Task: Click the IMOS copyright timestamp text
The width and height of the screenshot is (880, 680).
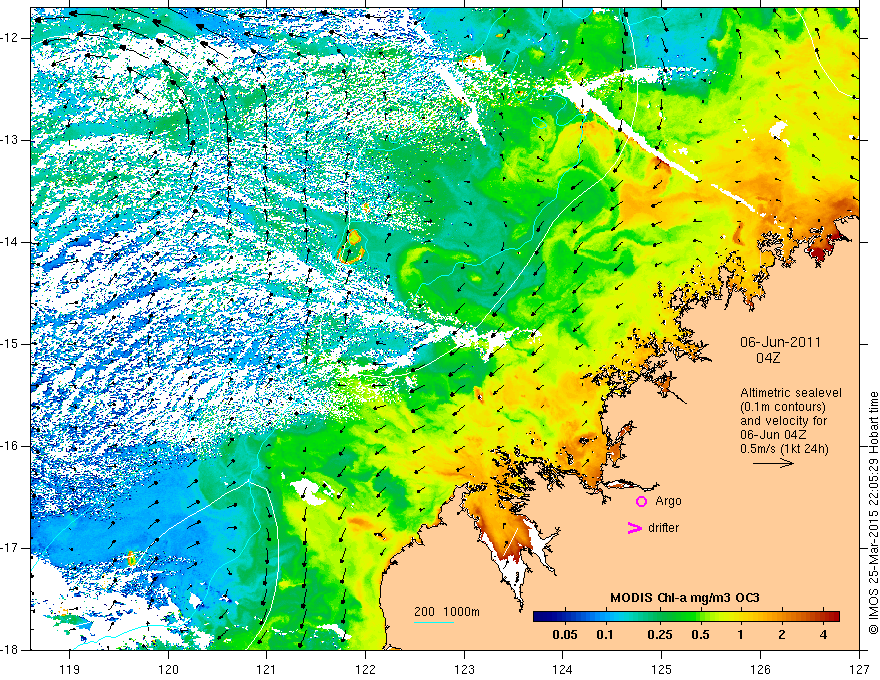Action: (x=873, y=513)
